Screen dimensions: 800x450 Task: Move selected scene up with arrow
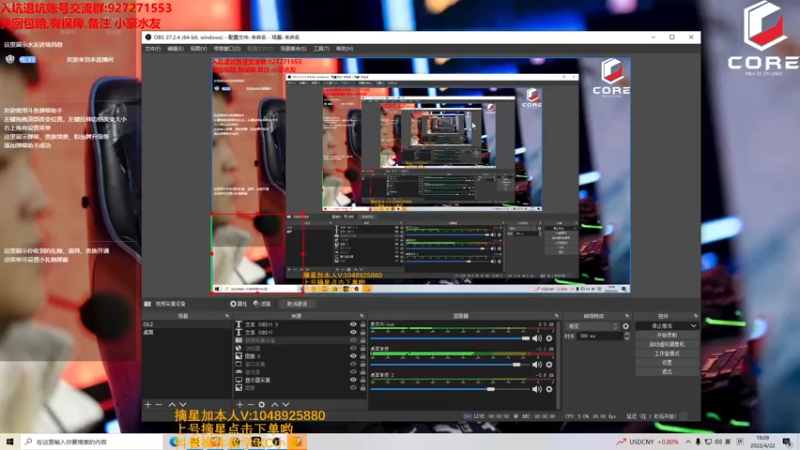172,405
